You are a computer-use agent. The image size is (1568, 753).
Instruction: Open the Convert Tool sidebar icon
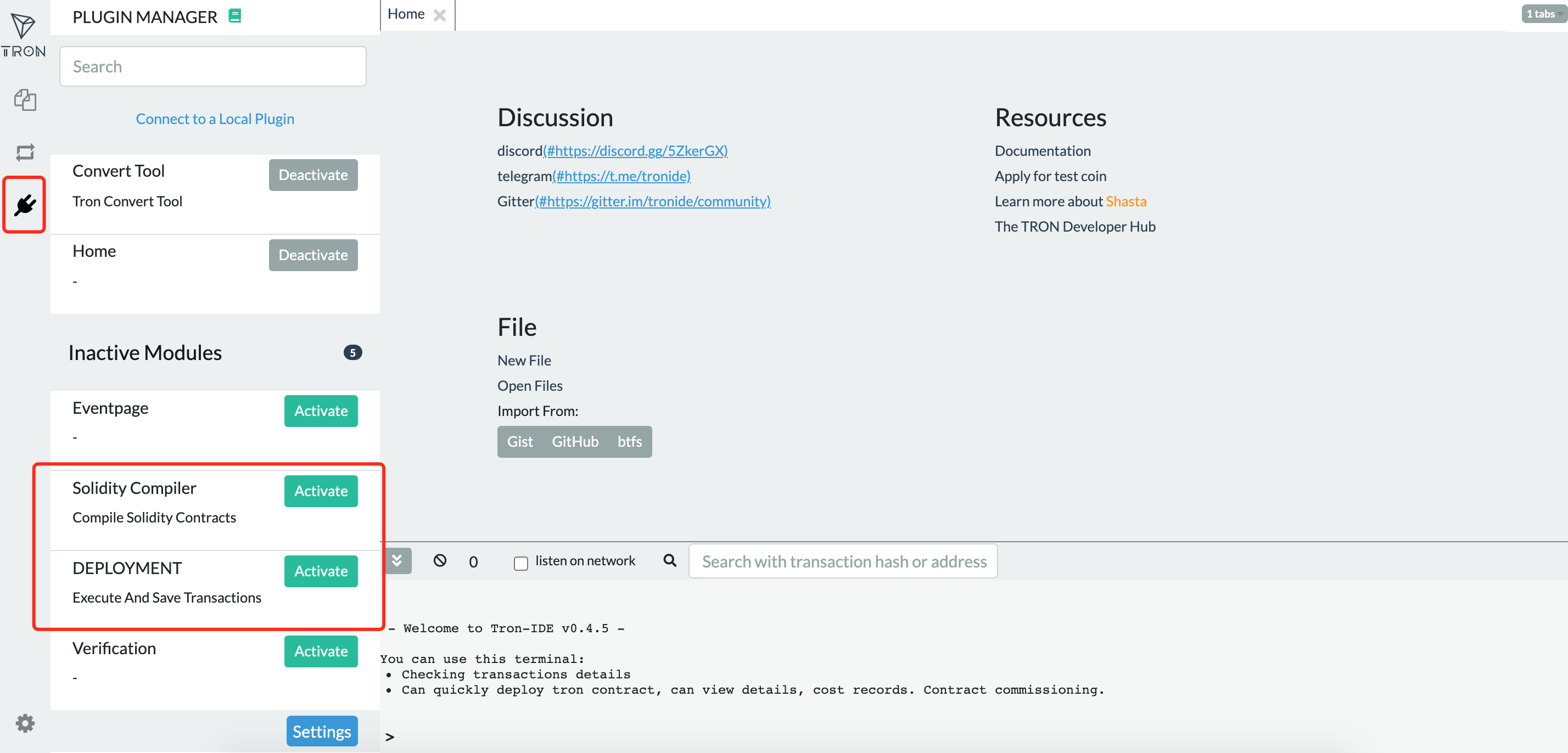pyautogui.click(x=25, y=152)
